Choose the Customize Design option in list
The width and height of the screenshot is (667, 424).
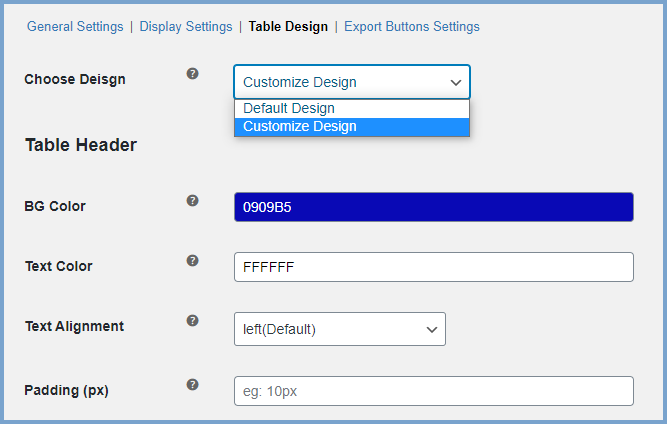(x=352, y=127)
